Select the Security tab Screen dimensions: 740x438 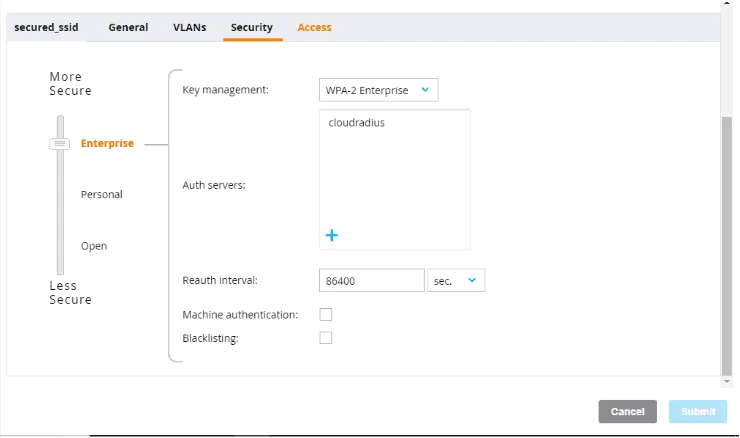[251, 28]
